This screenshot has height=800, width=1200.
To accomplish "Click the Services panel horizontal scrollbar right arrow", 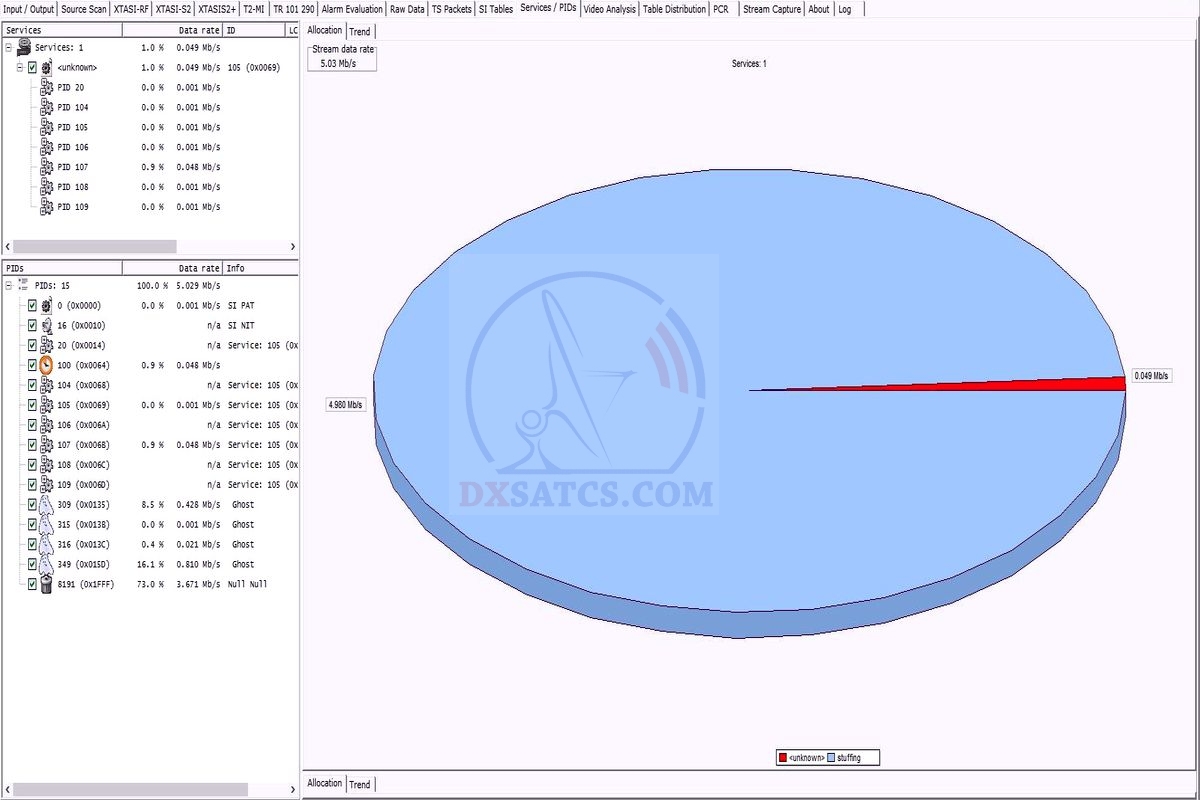I will coord(293,246).
